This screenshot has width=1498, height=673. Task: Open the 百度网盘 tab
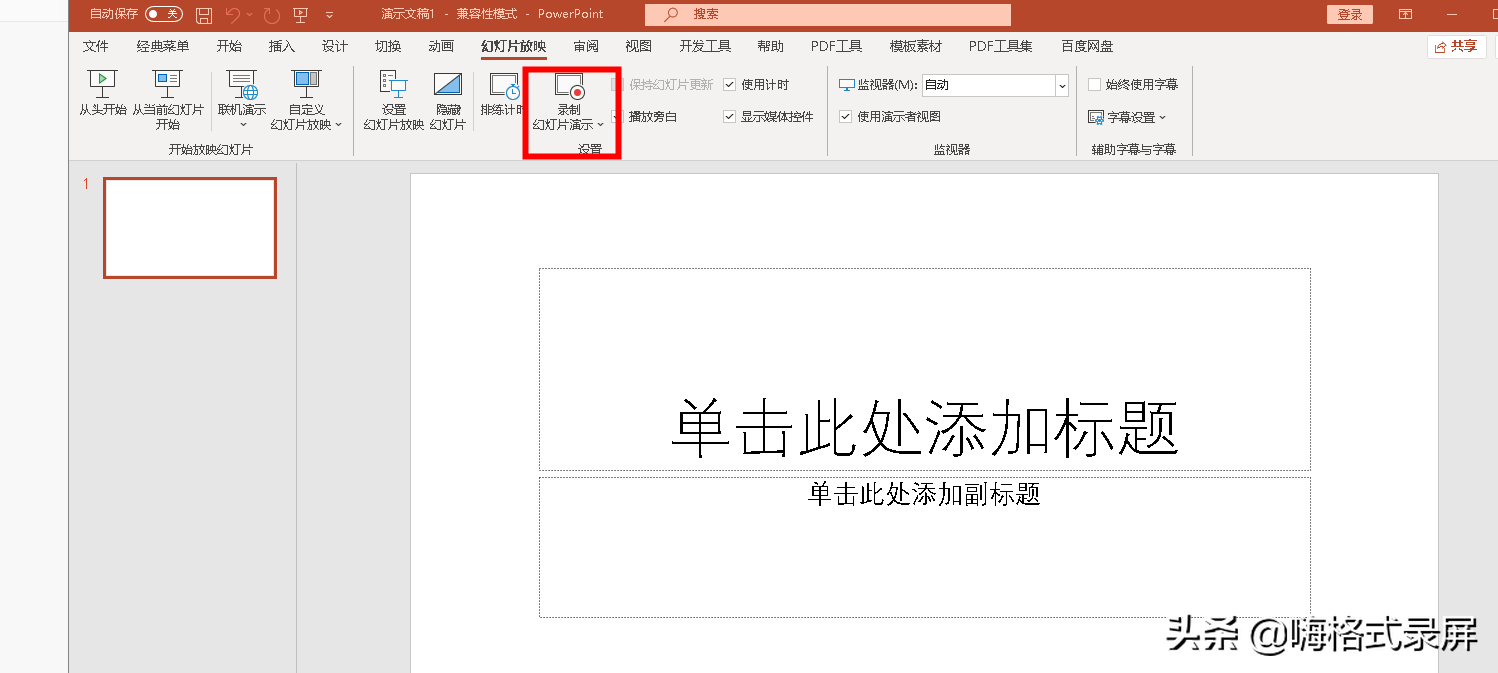pyautogui.click(x=1087, y=46)
